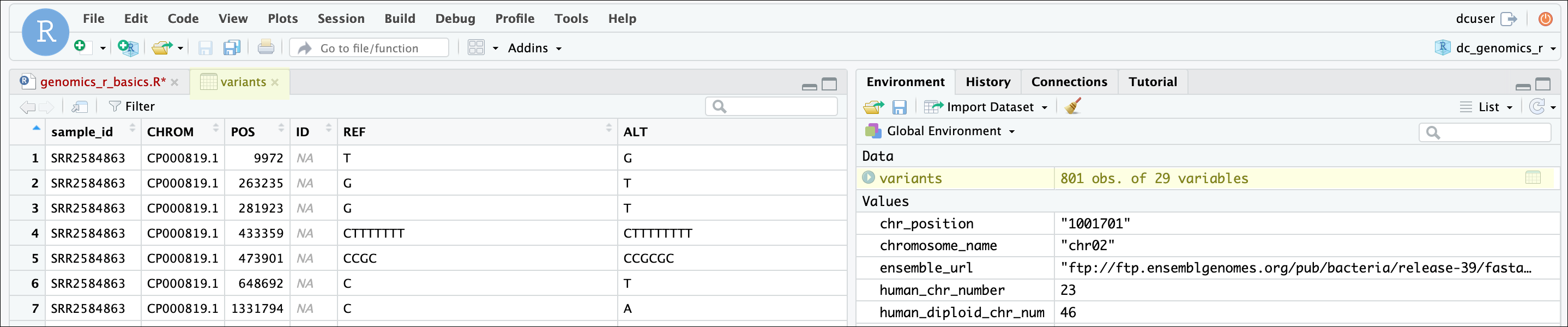Open the File menu
Viewport: 1568px width, 327px height.
click(x=94, y=19)
